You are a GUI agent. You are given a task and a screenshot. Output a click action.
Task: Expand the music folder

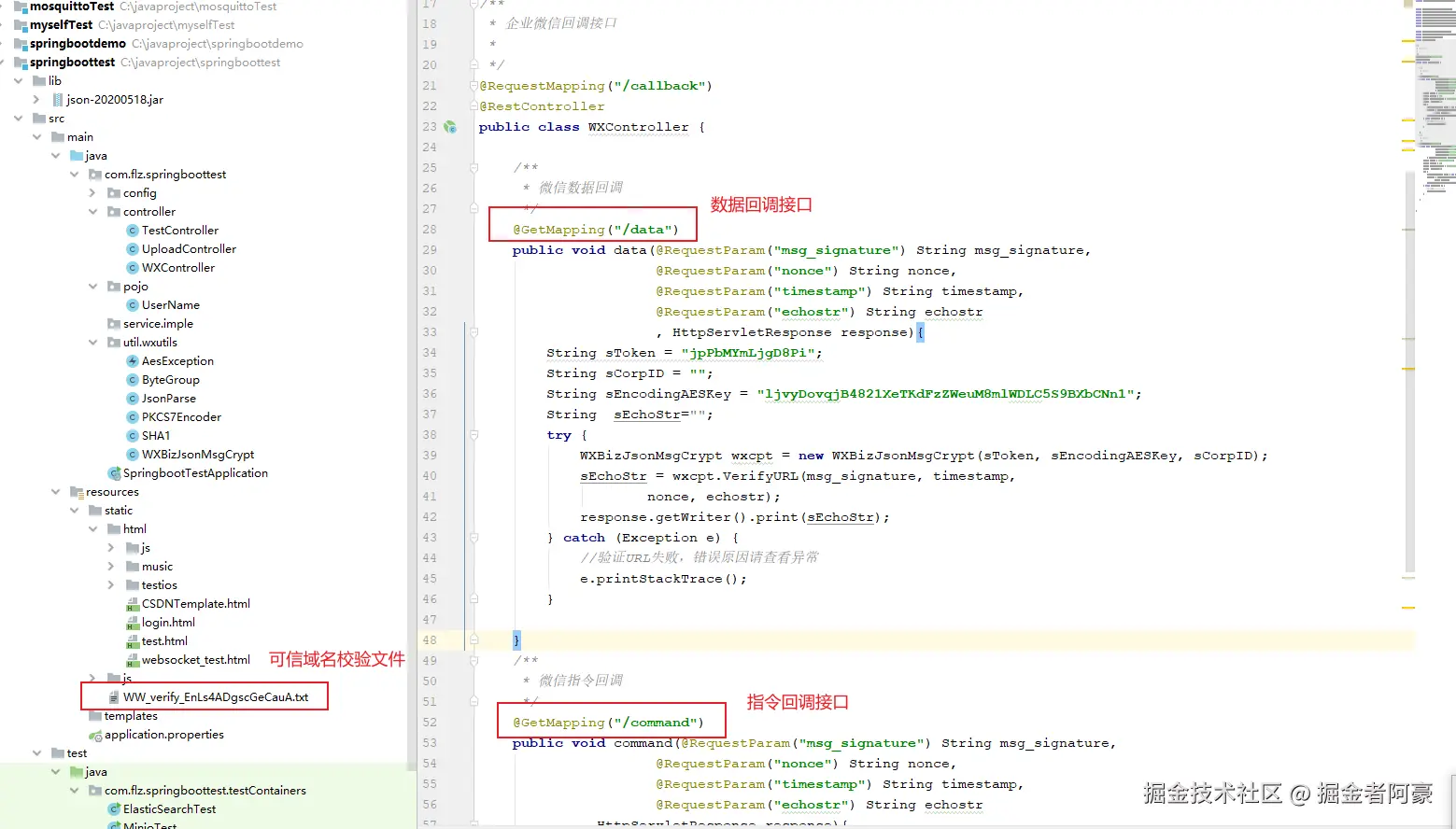111,567
